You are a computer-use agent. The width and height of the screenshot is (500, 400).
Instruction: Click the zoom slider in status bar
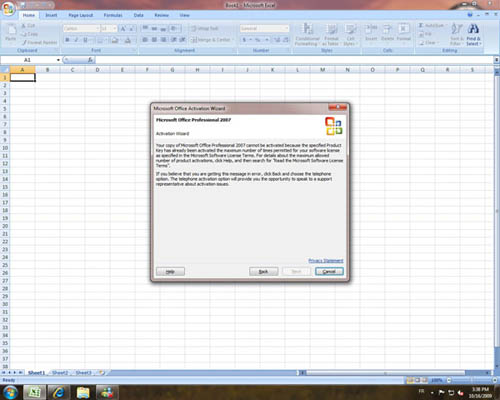(471, 380)
